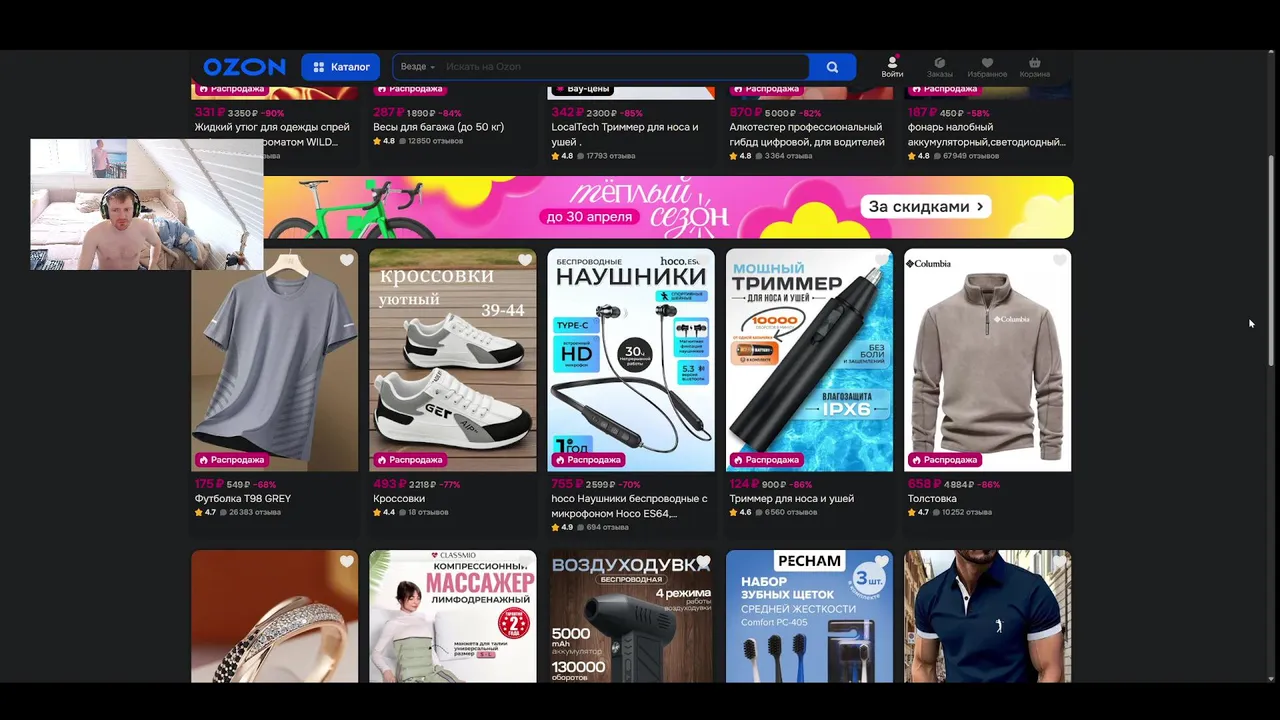Click price '658 ₽' on Толстовка card

(924, 484)
